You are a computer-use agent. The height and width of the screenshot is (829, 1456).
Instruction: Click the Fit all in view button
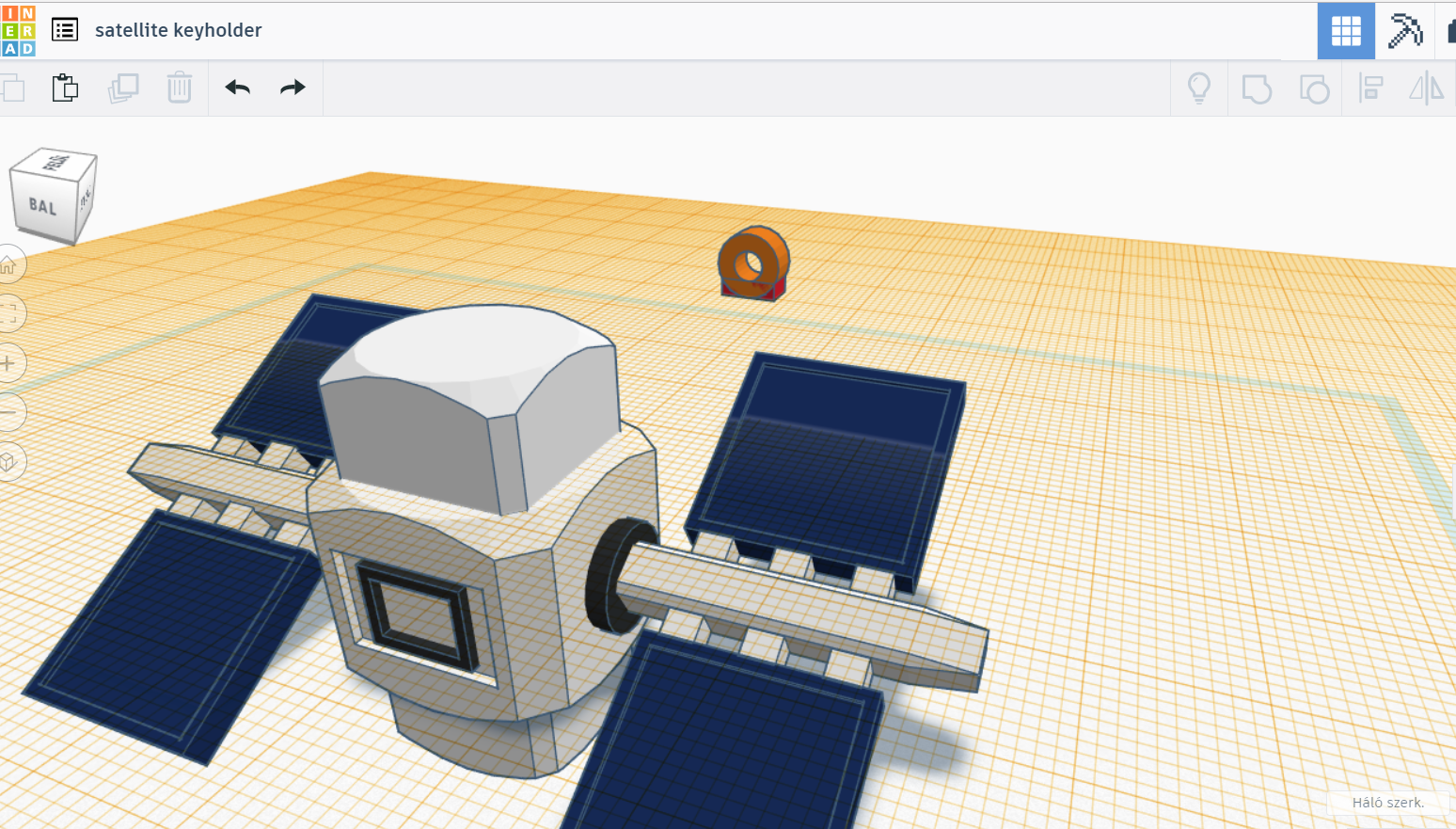click(x=9, y=313)
